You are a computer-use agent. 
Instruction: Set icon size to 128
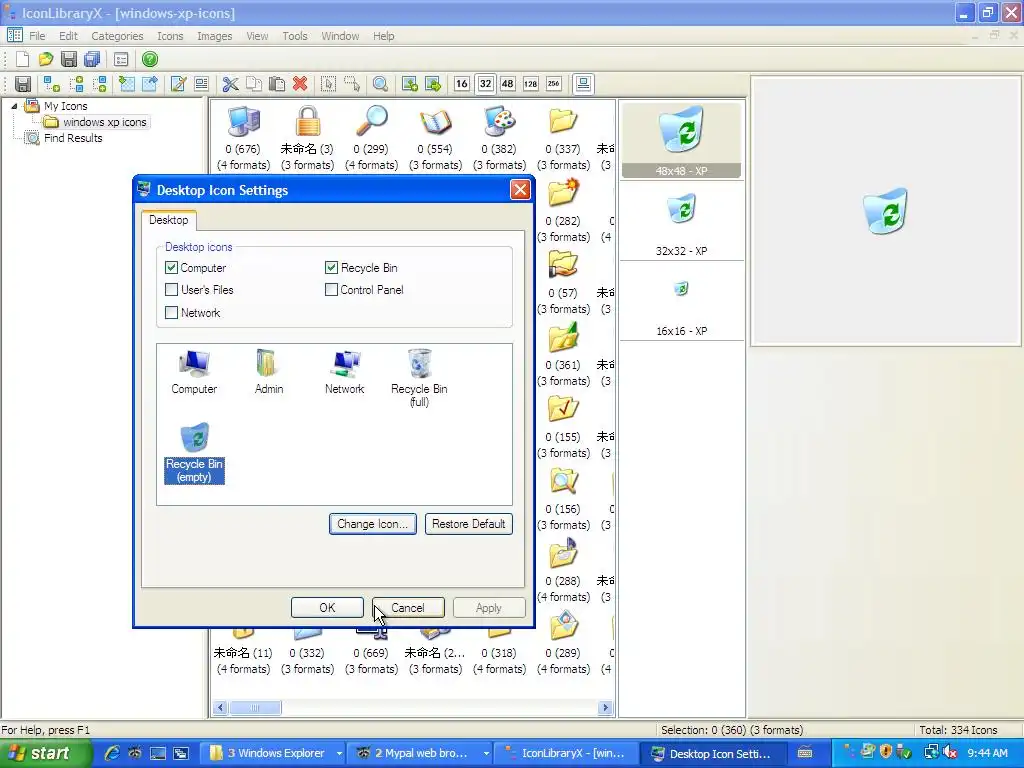pos(530,84)
